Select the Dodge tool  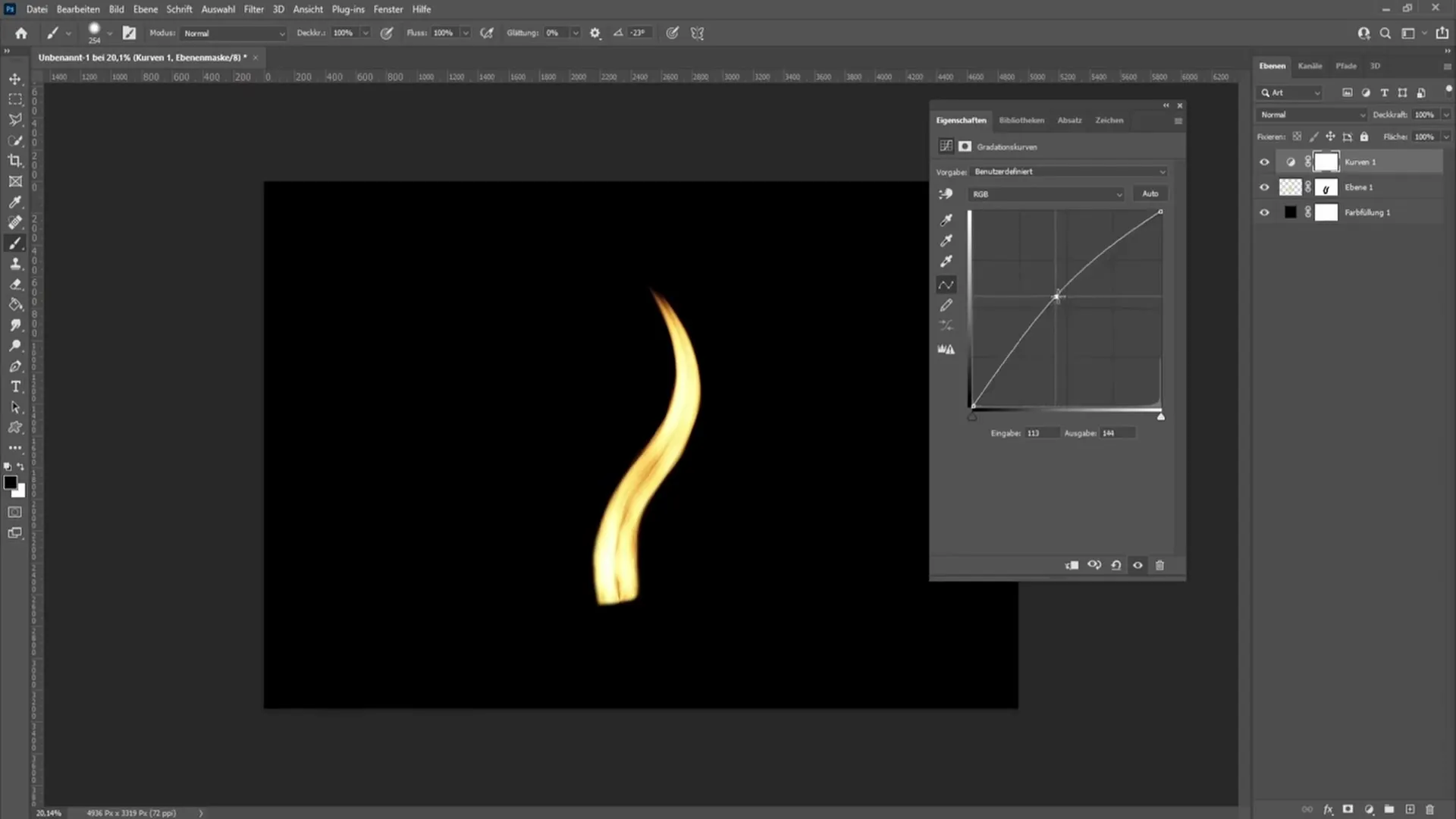(15, 346)
